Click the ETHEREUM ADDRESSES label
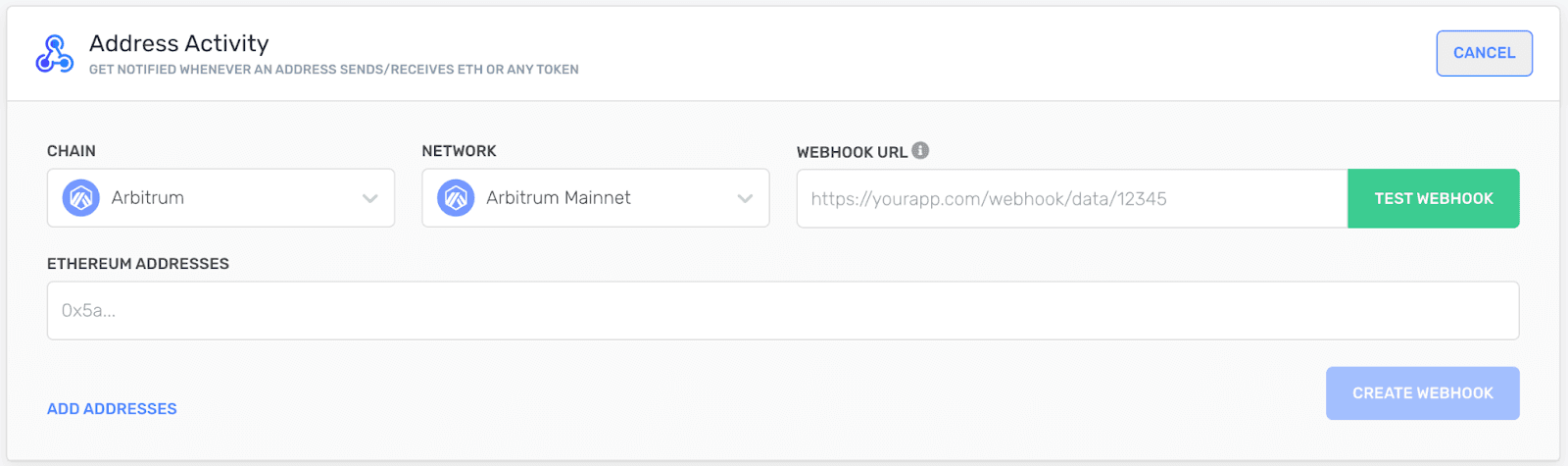 pos(138,264)
